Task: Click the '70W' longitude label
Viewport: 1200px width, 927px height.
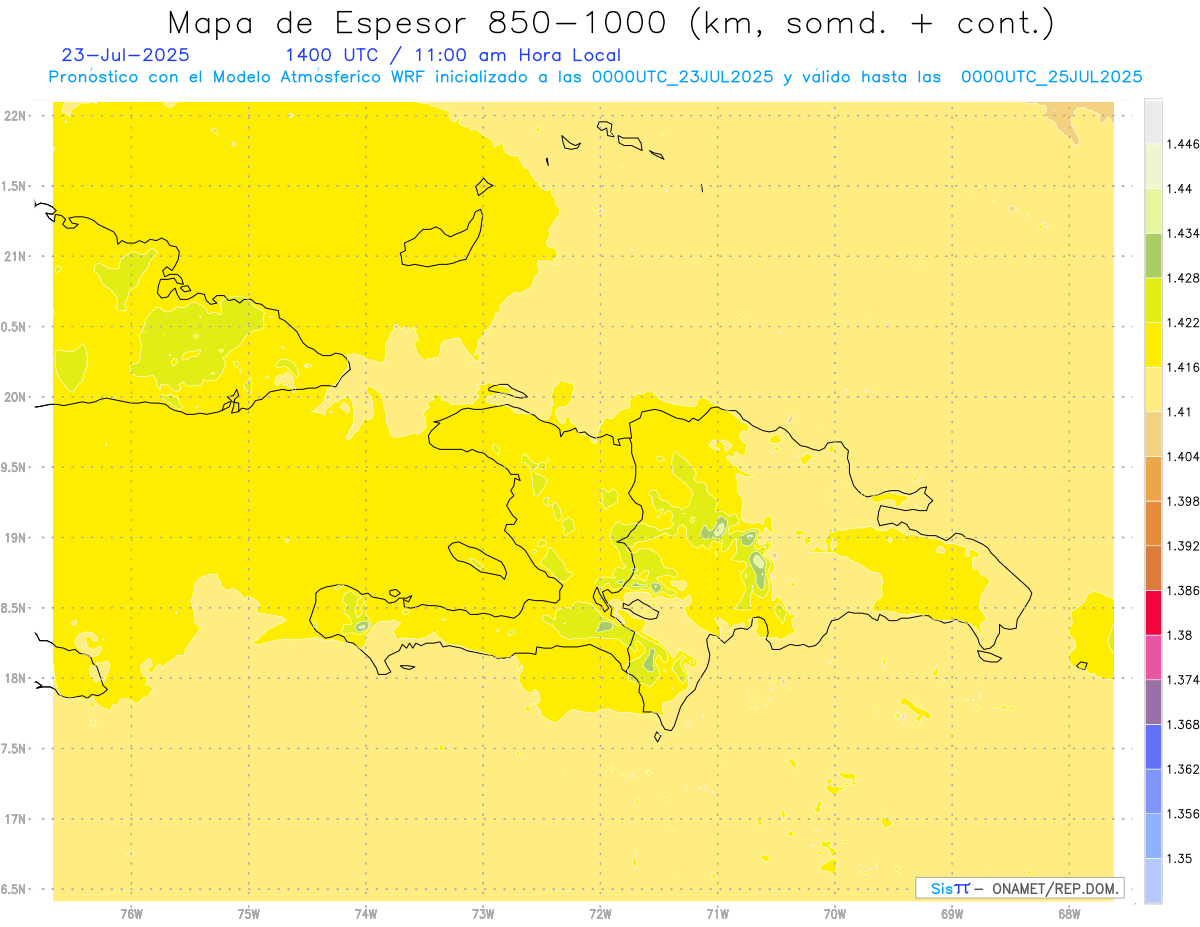Action: pyautogui.click(x=835, y=914)
